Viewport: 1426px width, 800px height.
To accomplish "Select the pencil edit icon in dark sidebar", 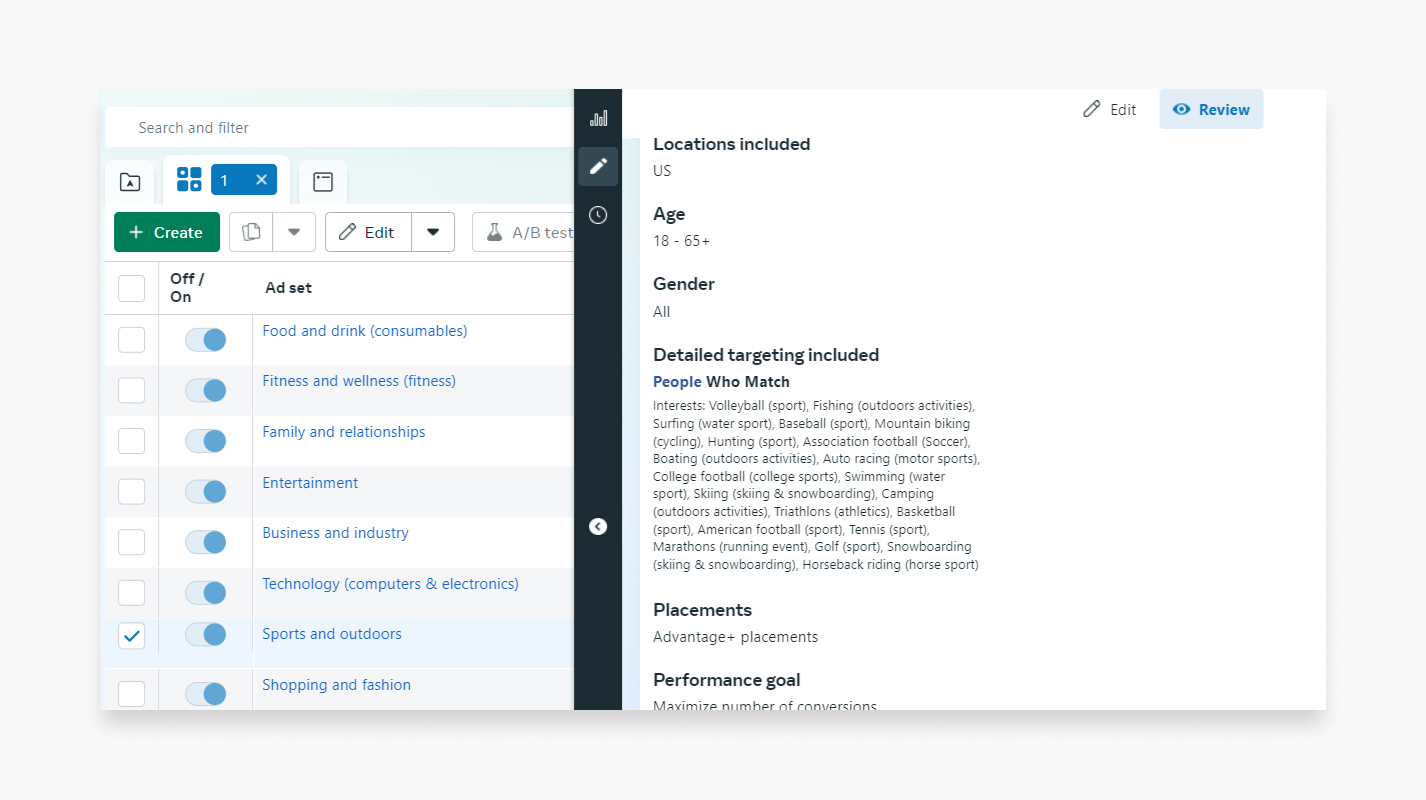I will point(598,166).
